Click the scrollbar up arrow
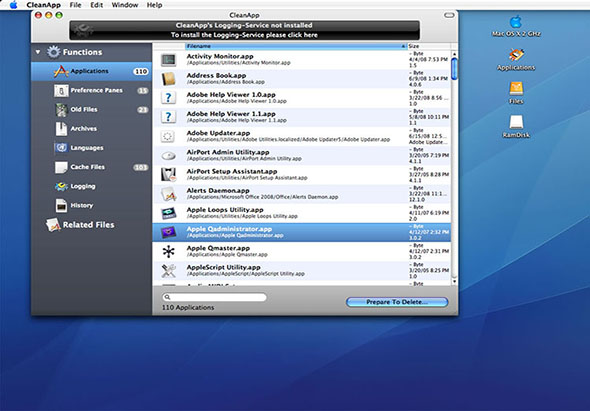Viewport: 590px width, 411px height. [x=454, y=55]
